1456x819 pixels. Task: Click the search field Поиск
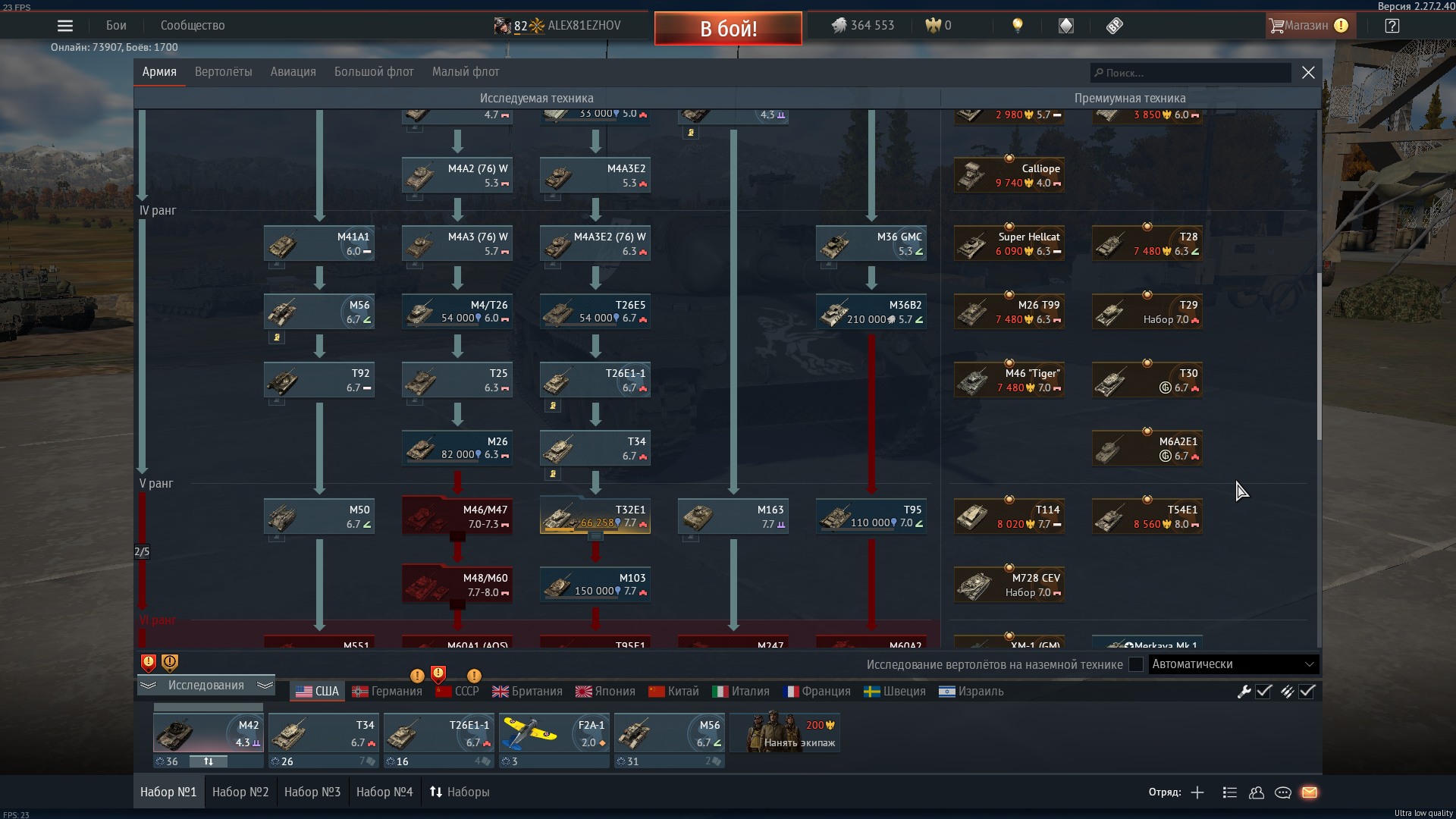[x=1191, y=73]
